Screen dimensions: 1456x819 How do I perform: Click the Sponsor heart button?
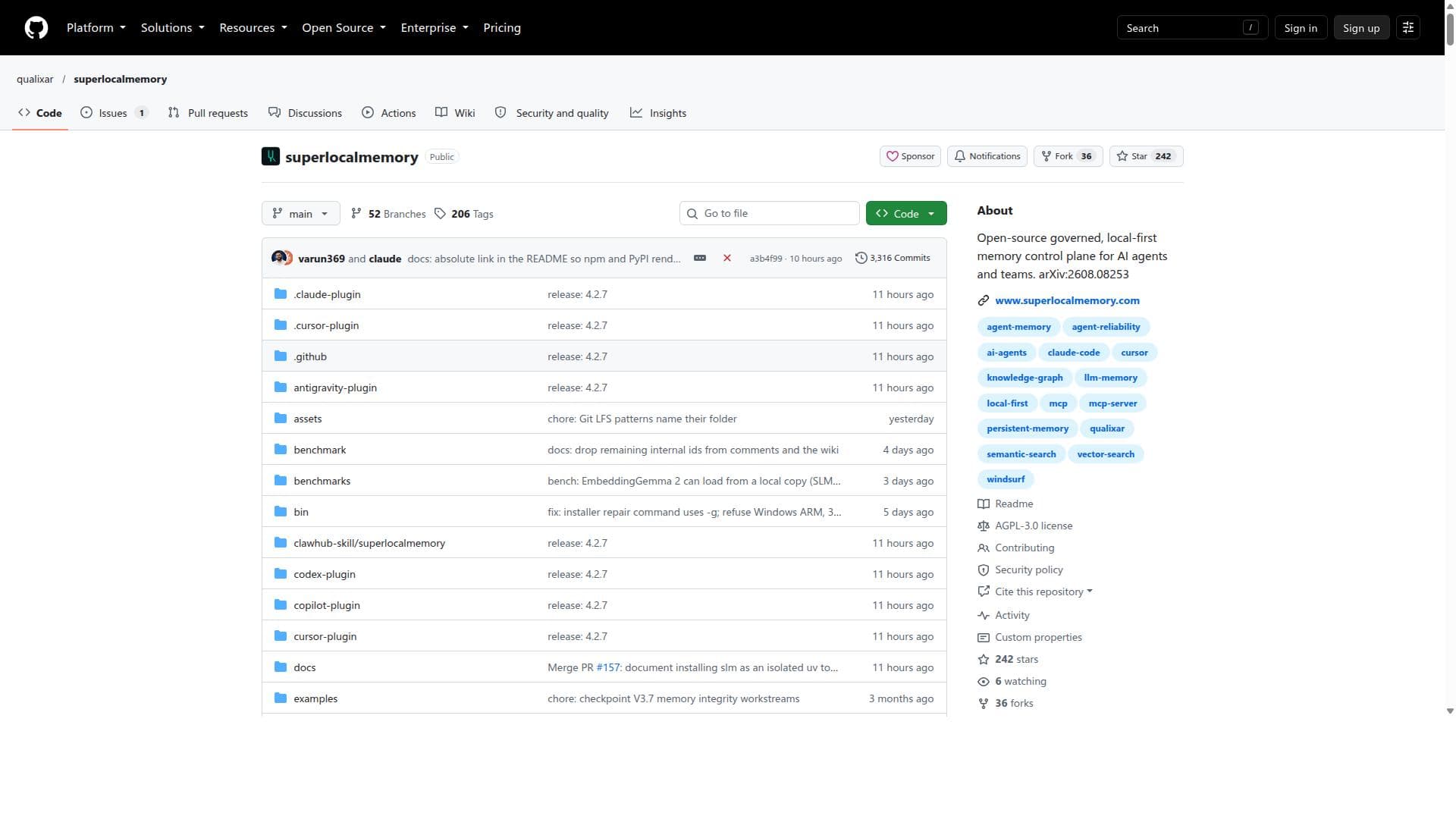pos(910,156)
